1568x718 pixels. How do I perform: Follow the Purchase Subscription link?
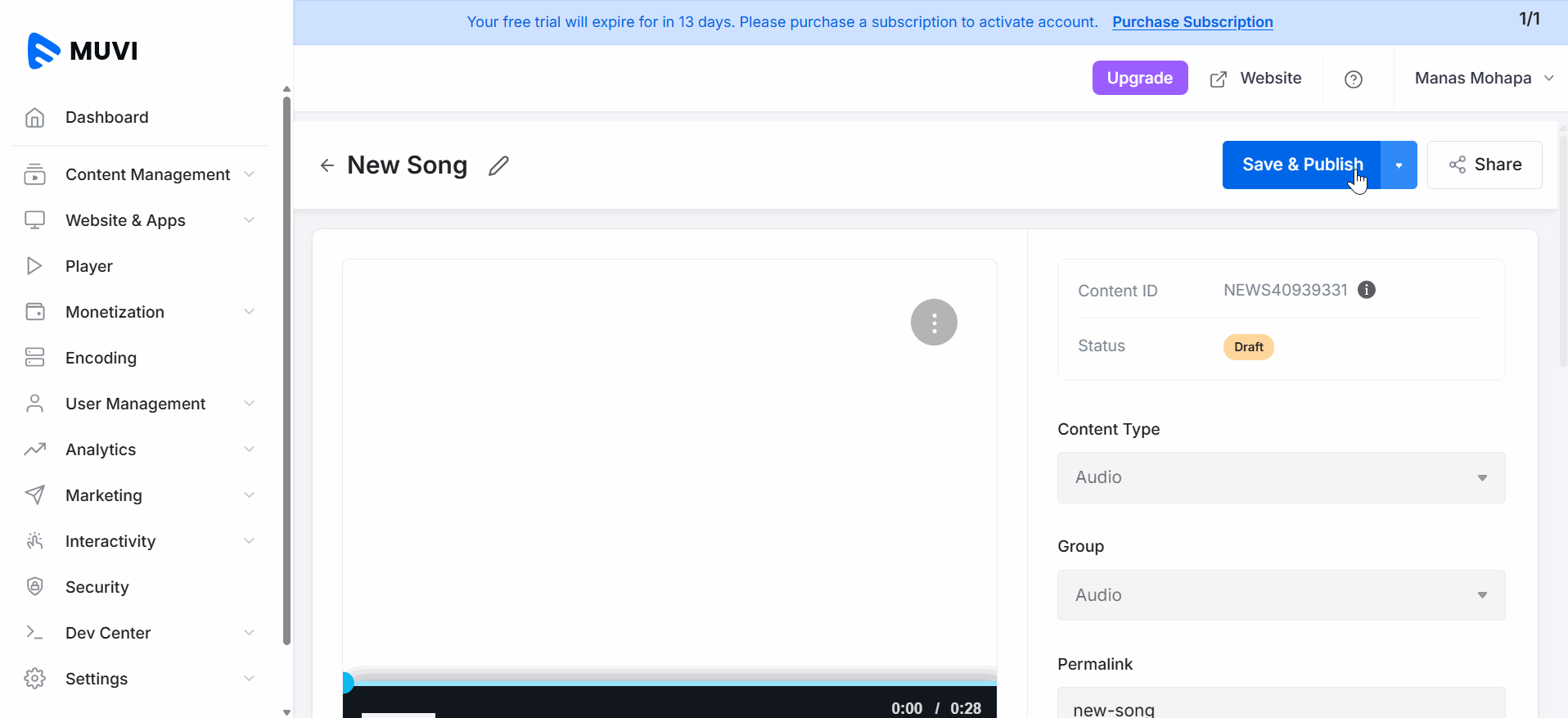click(1192, 22)
